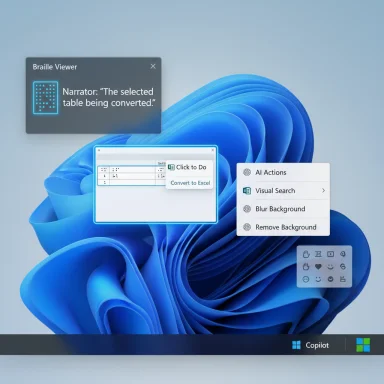
Task: Pick the square frame icon in emoji panel
Action: point(330,254)
